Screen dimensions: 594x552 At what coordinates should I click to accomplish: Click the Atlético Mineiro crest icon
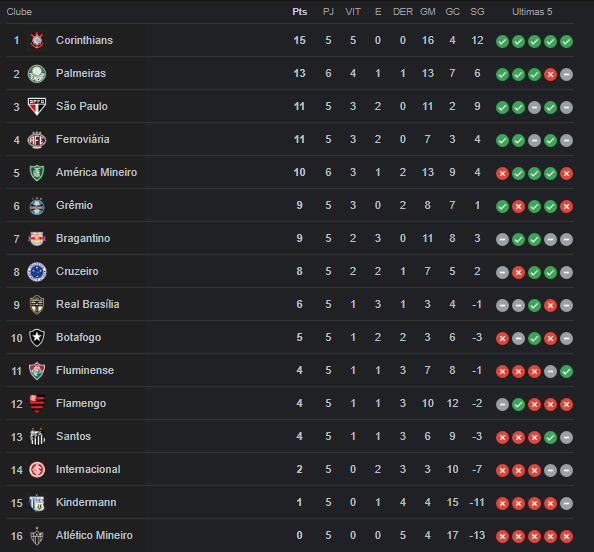37,536
